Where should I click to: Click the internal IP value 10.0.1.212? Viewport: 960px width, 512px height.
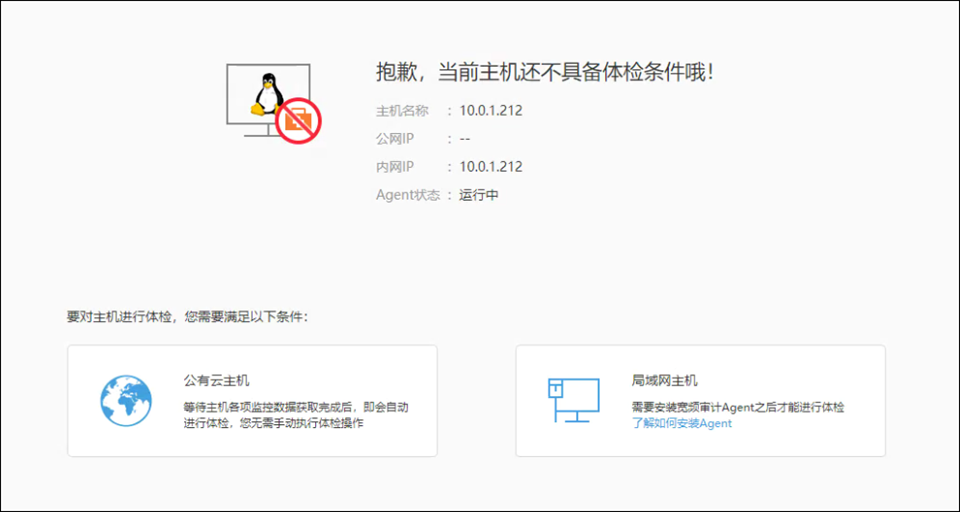pyautogui.click(x=490, y=167)
